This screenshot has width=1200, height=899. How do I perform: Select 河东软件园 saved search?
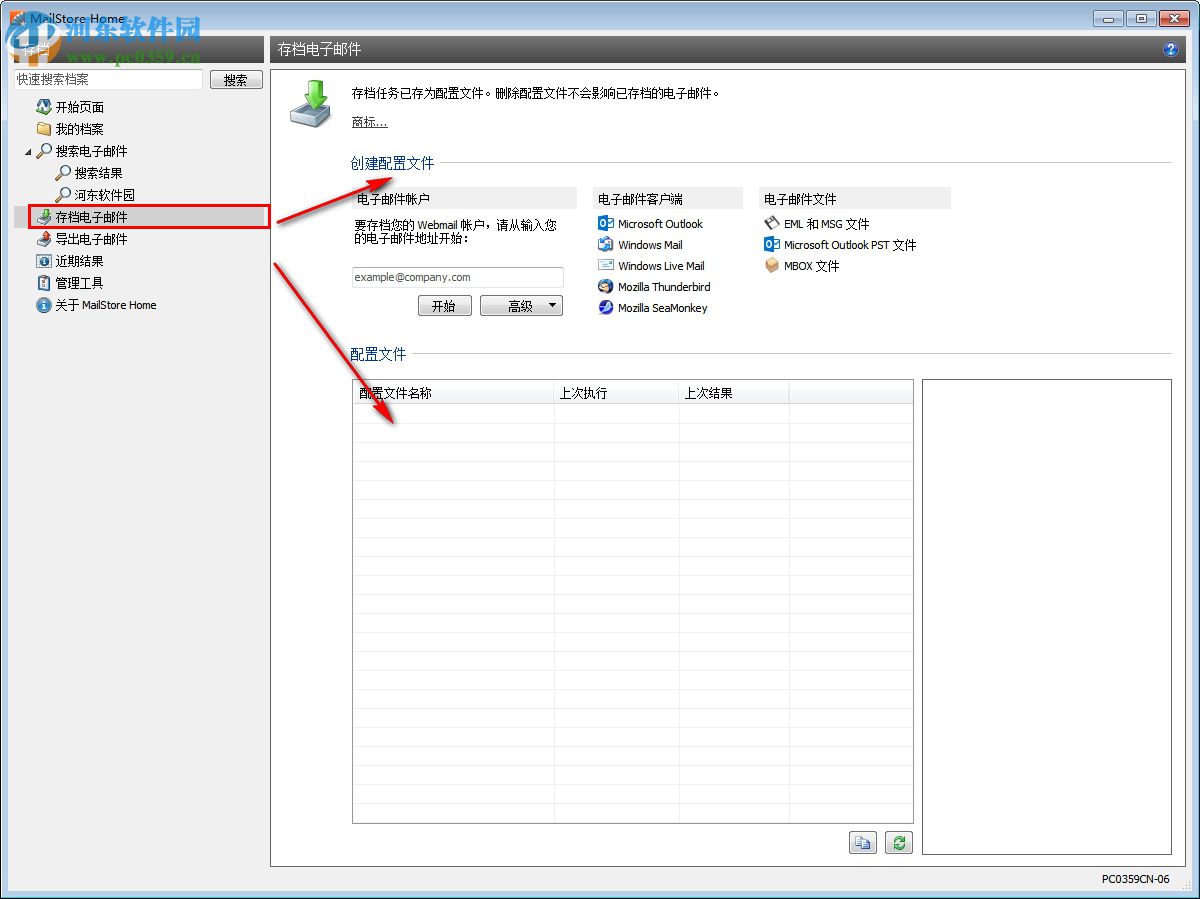tap(105, 195)
